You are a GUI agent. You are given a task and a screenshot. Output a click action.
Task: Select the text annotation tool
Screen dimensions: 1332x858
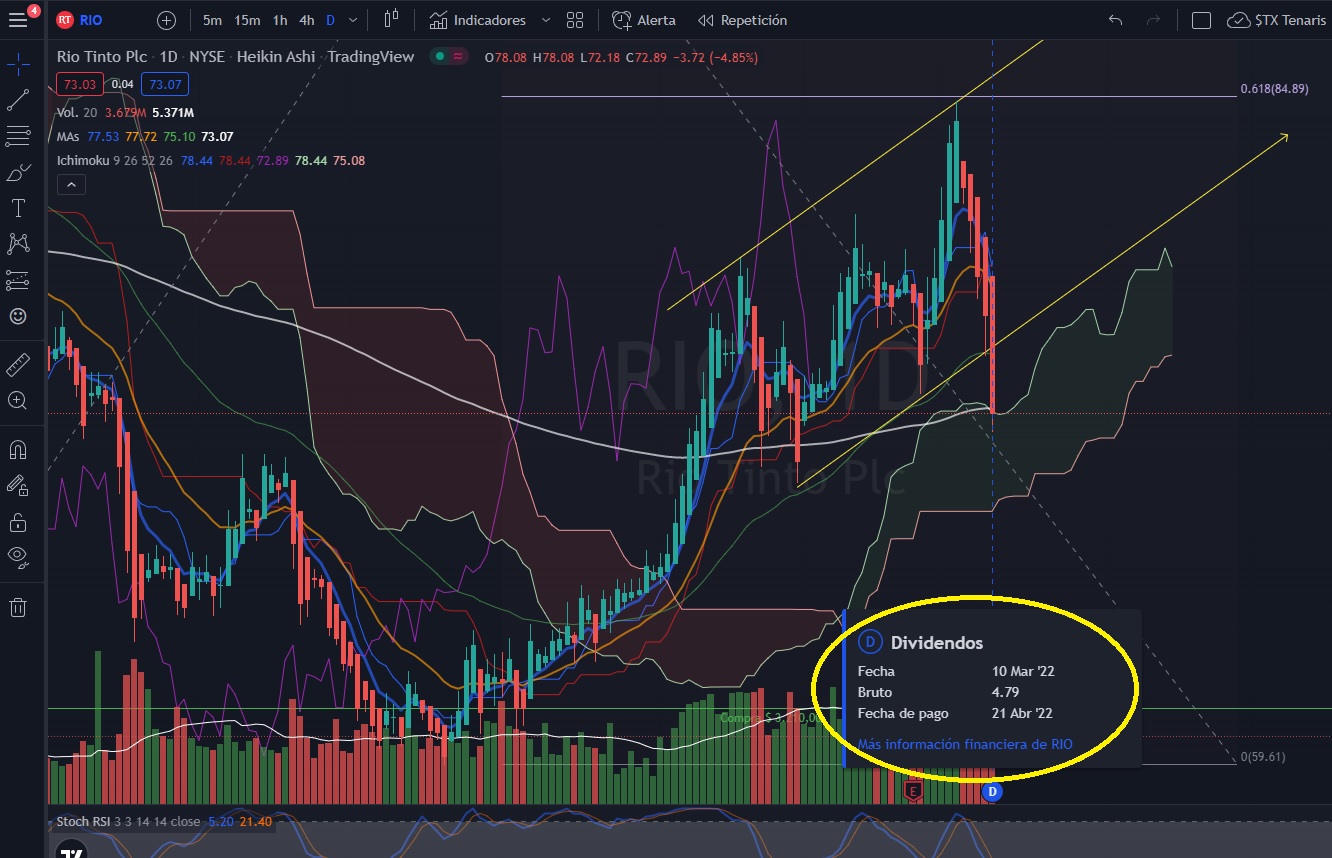(18, 208)
